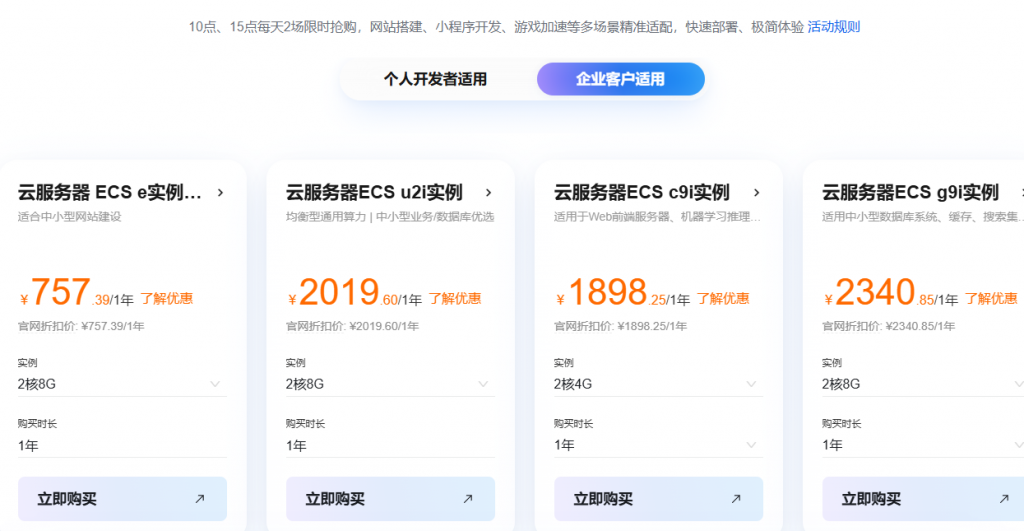1024x531 pixels.
Task: Click 购买时长 1年 field in u2i实例 card
Action: (390, 445)
